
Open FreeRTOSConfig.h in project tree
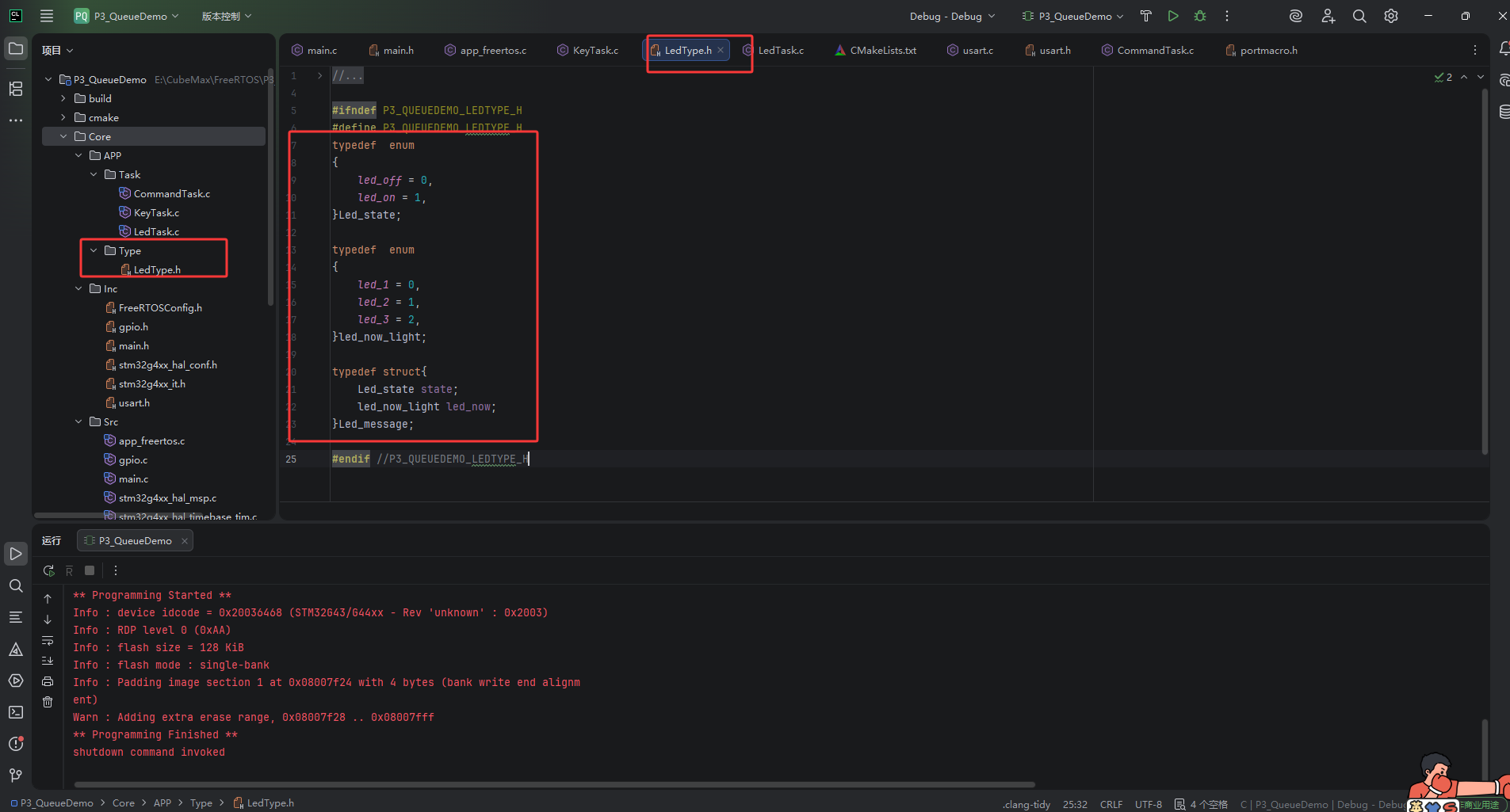tap(153, 307)
